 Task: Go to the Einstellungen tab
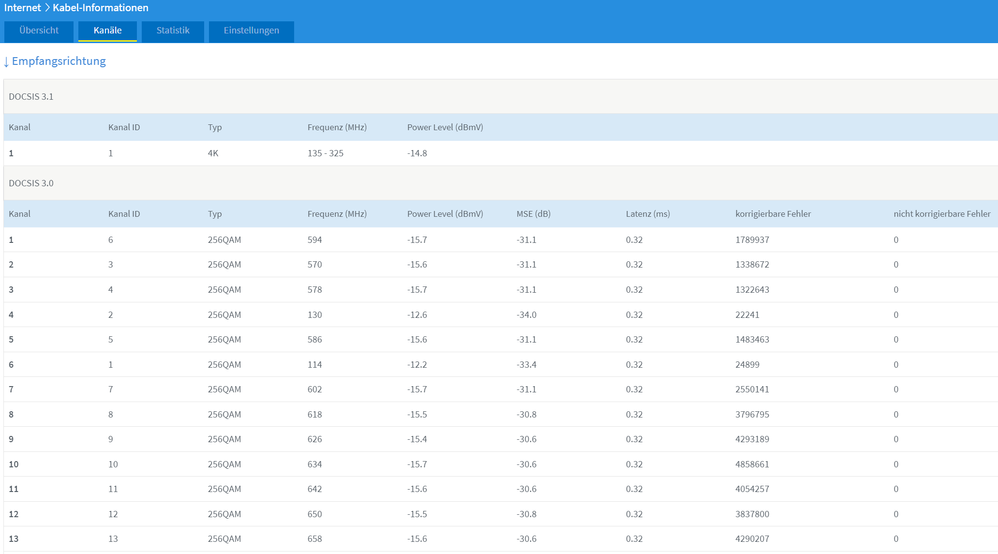(x=251, y=31)
